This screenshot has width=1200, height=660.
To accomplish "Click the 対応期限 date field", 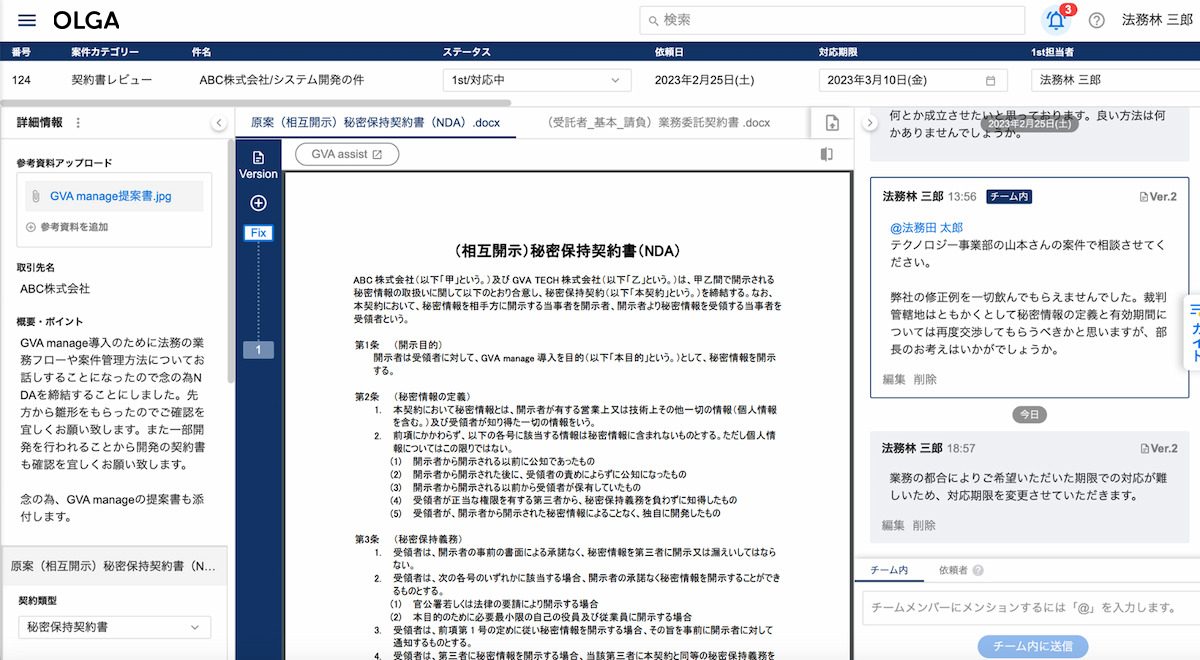I will point(912,80).
